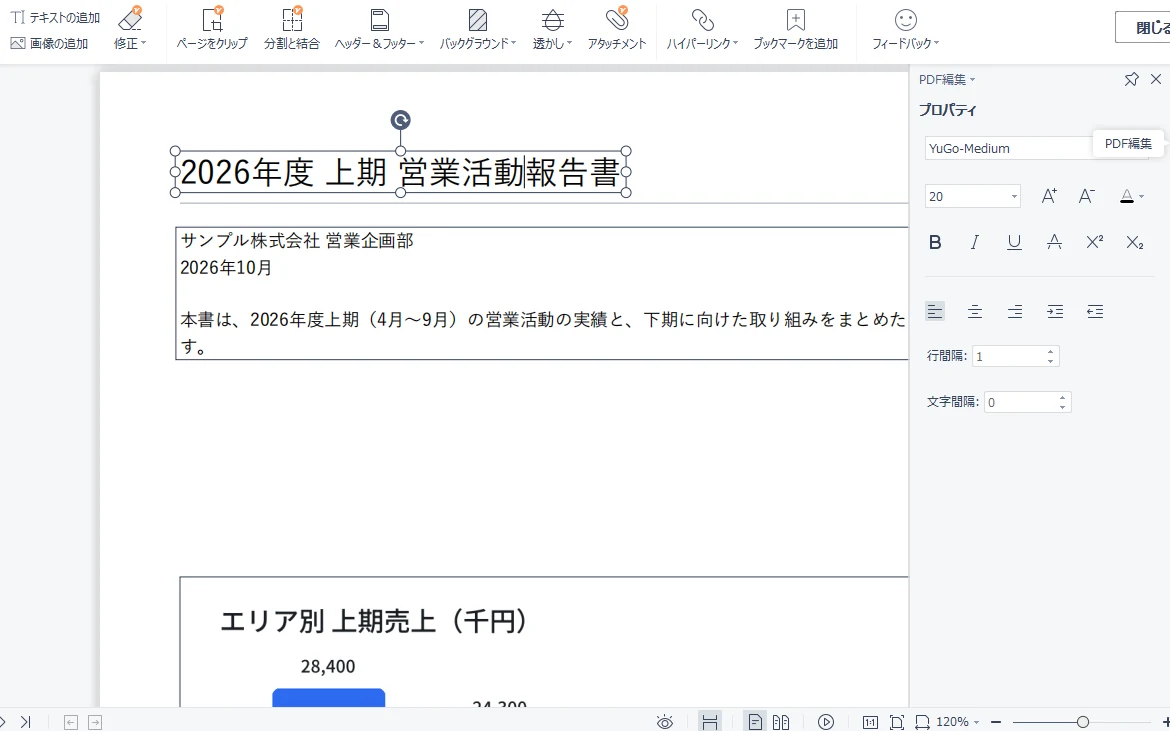Click the rotate handle above the title
The height and width of the screenshot is (731, 1170).
point(401,120)
